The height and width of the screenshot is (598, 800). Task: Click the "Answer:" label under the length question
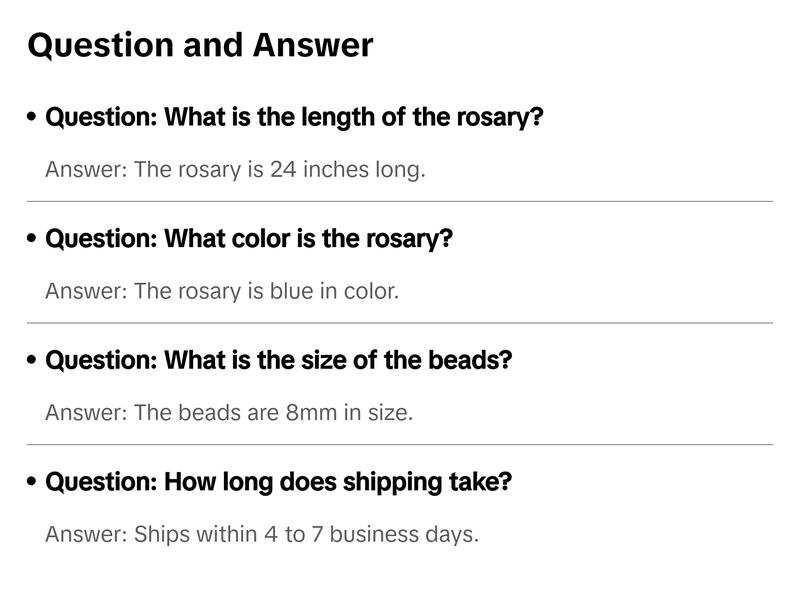86,169
